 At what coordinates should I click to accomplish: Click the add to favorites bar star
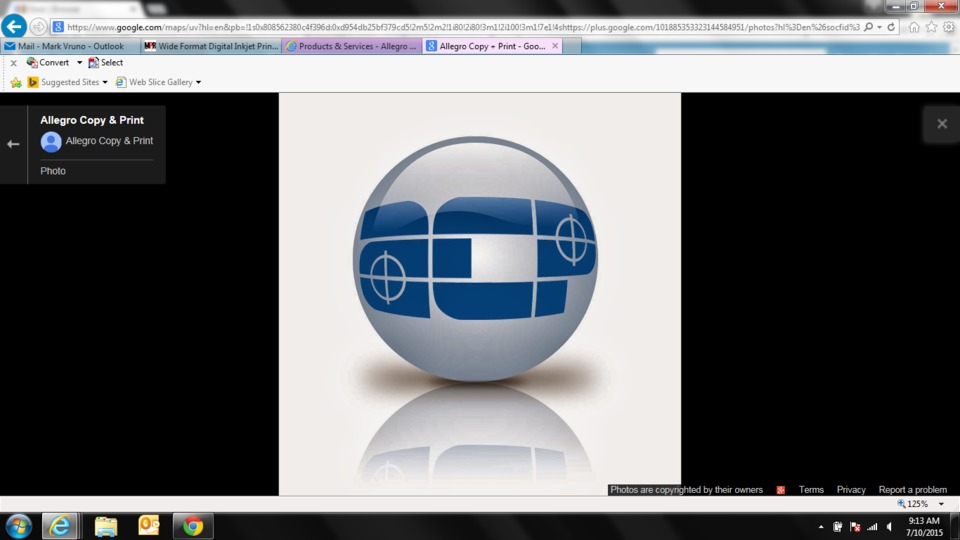coord(16,82)
